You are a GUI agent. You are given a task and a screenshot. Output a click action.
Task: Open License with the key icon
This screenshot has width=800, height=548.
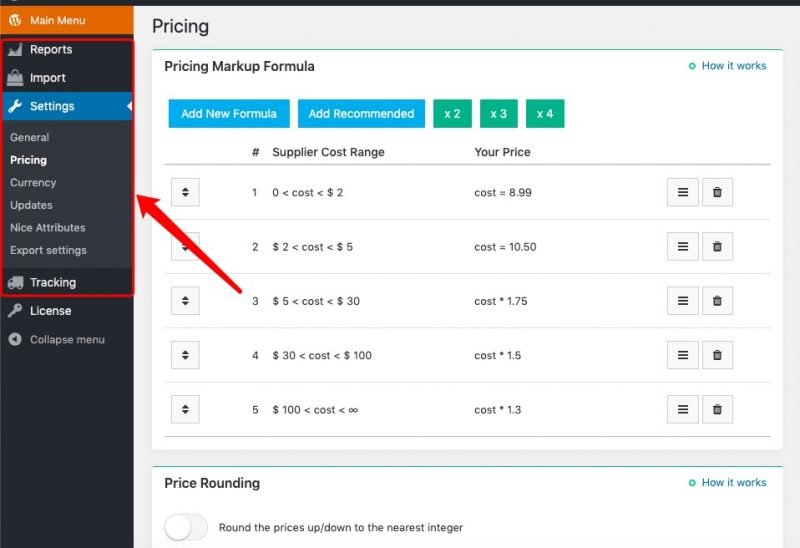tap(15, 310)
